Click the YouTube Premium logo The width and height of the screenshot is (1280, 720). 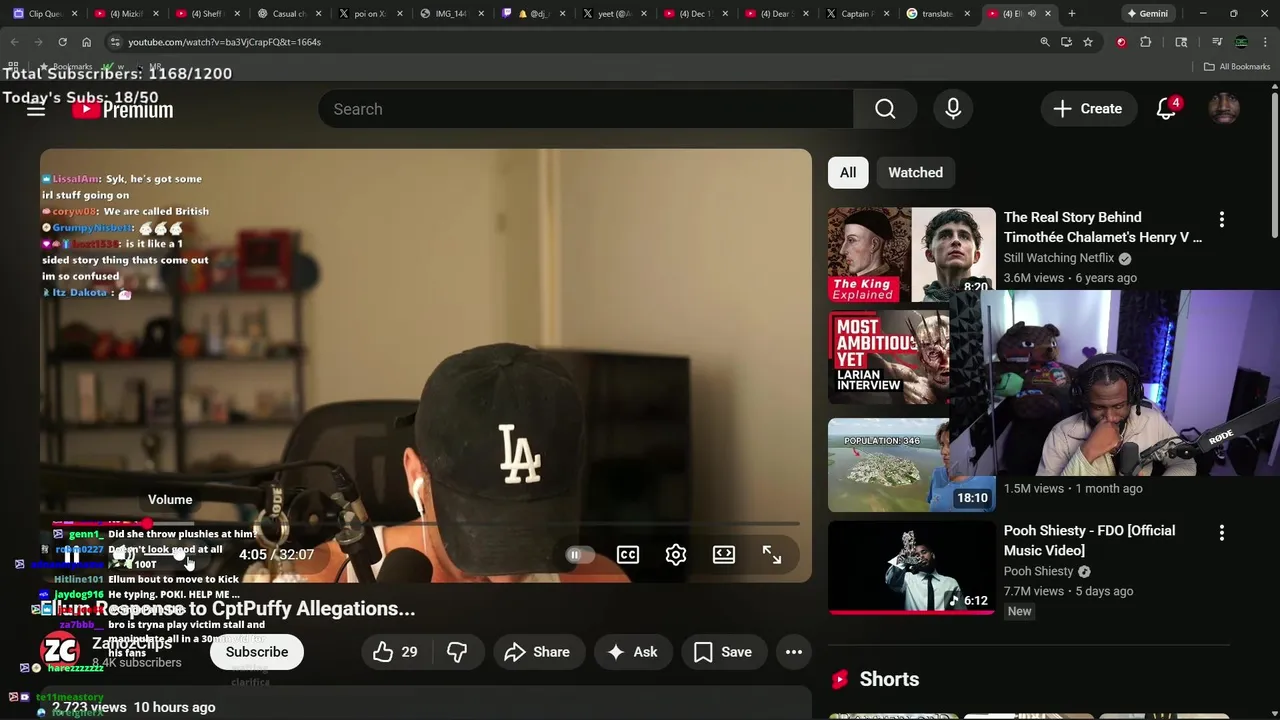pos(123,109)
